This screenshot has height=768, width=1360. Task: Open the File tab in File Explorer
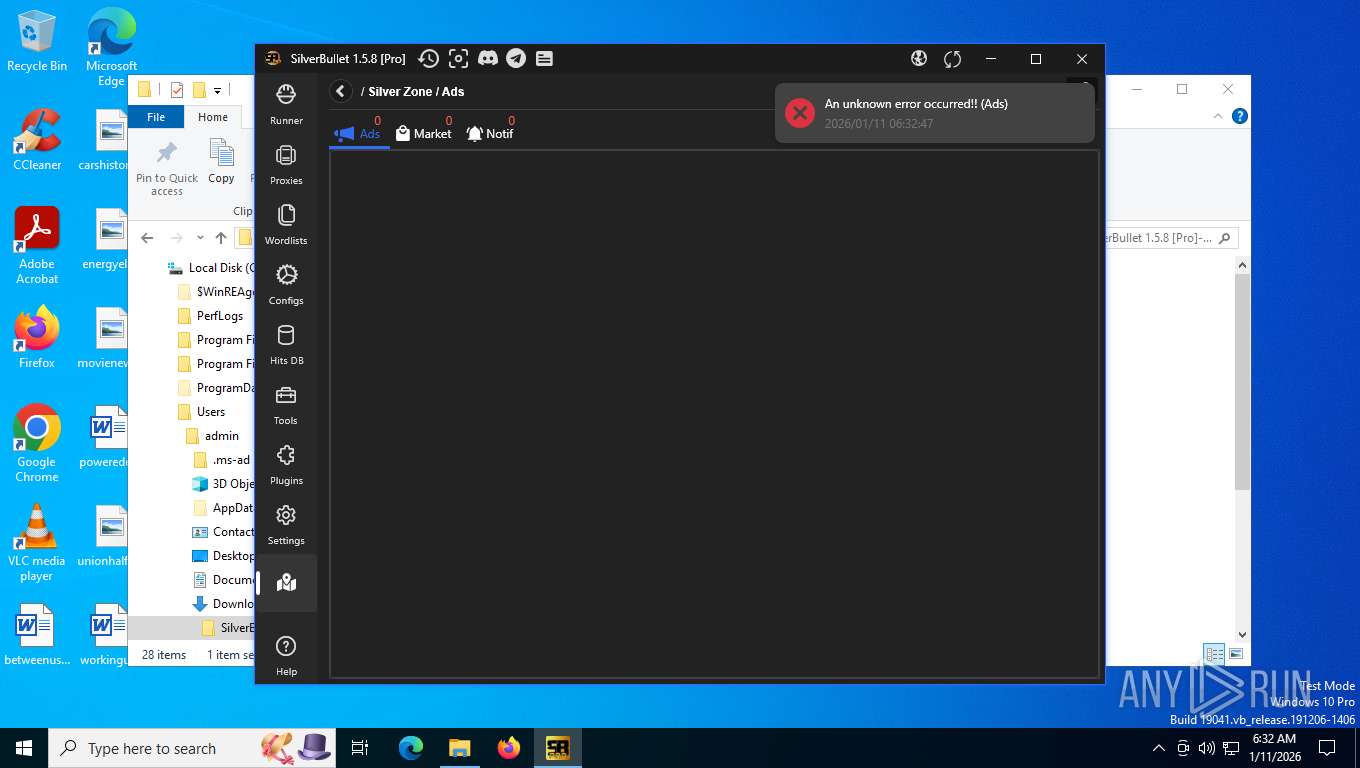pyautogui.click(x=156, y=117)
